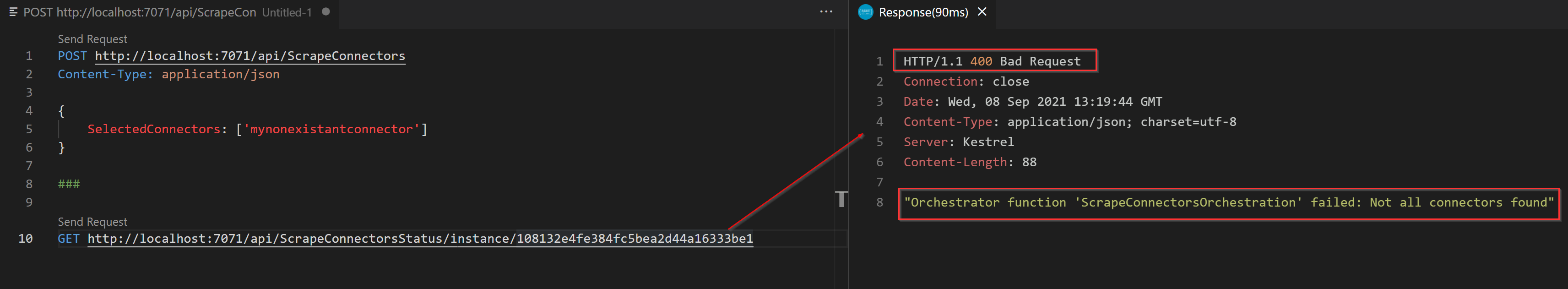Click line number 10 in the request editor
Screen dimensions: 1568x289
pos(26,239)
